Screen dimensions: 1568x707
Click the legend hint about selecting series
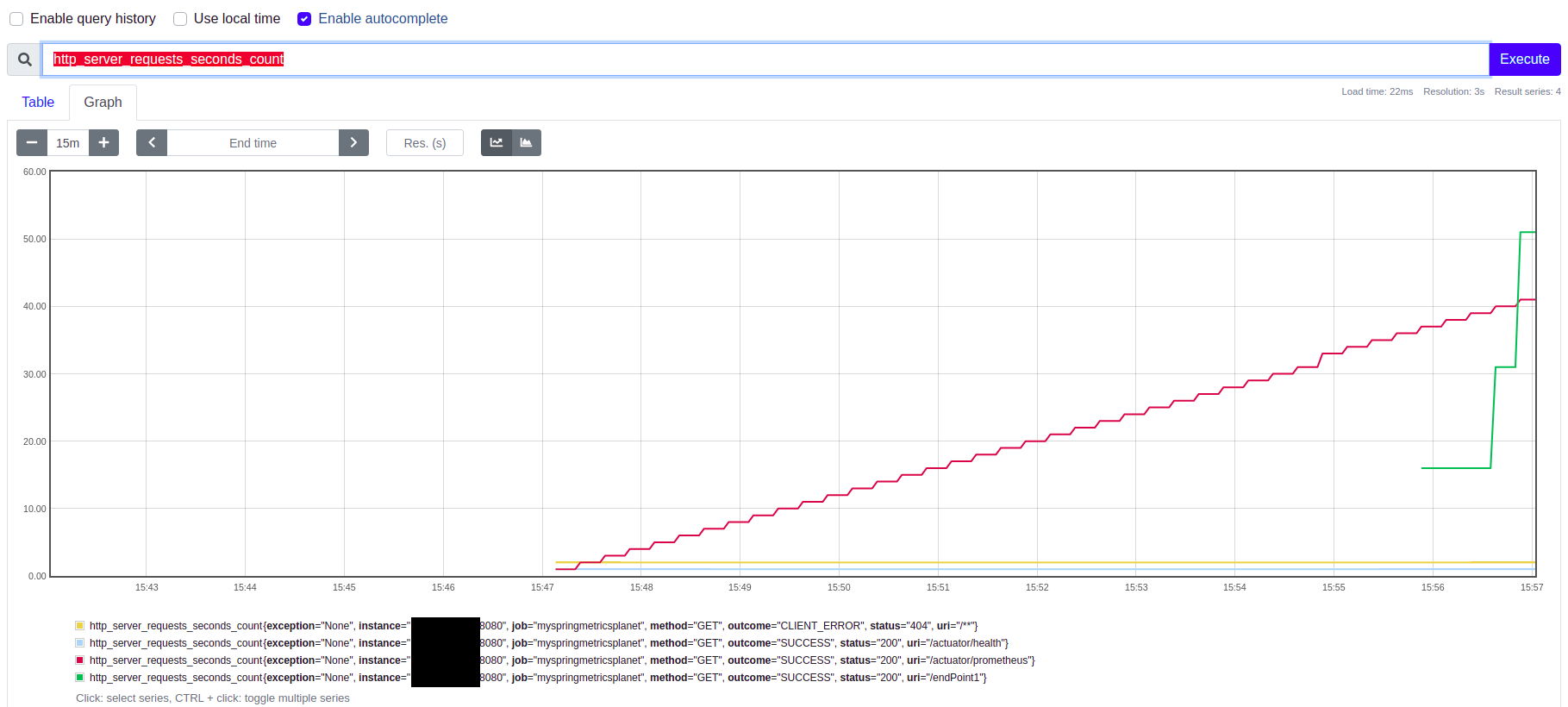coord(213,698)
